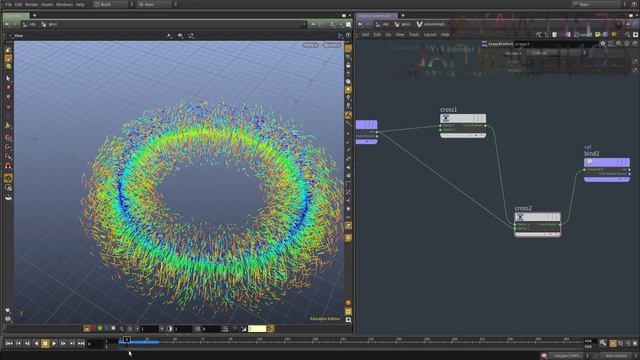Expand the bind2 node's bottom bar
This screenshot has width=640, height=360.
pos(607,179)
